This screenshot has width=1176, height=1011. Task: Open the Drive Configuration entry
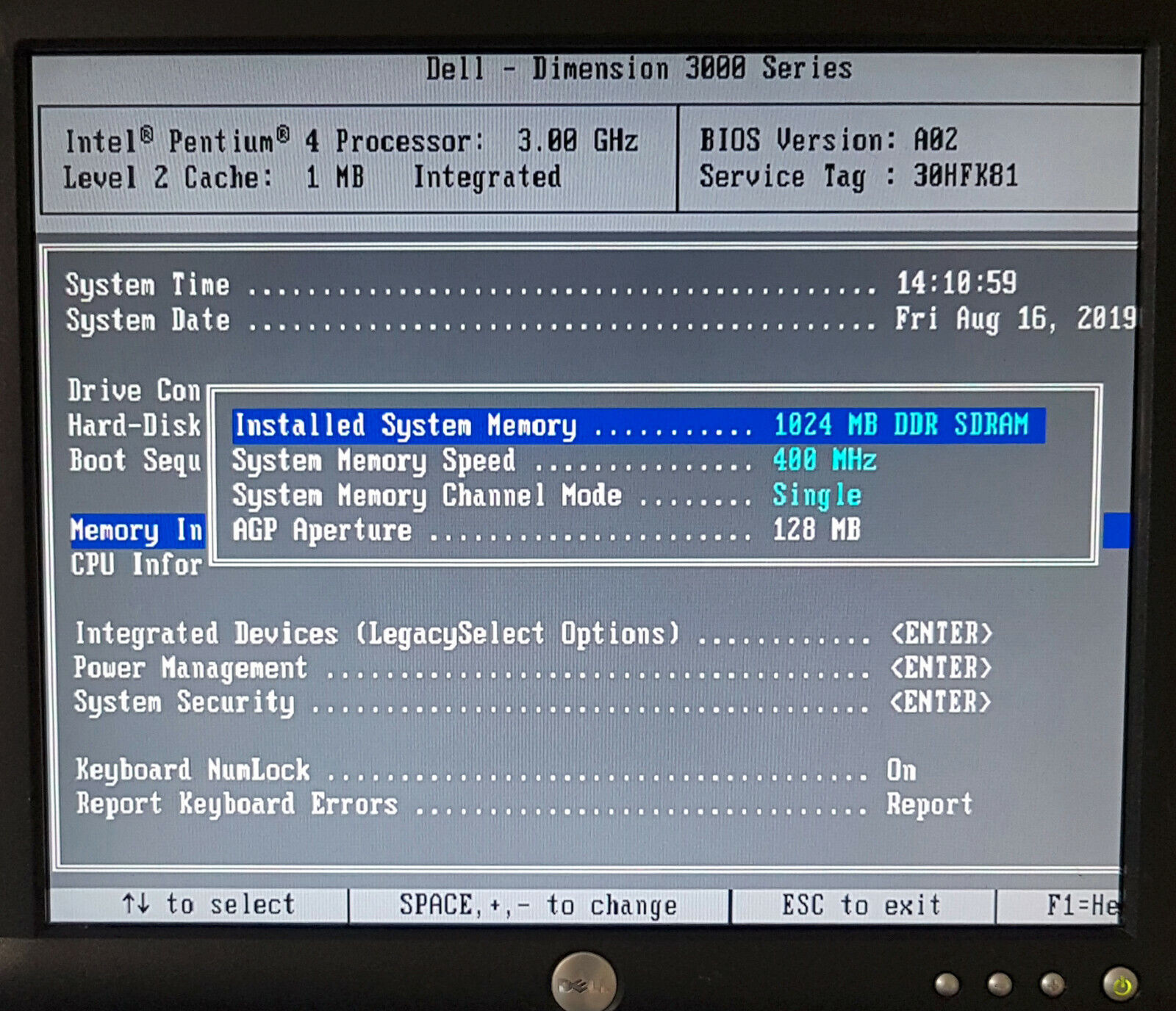pyautogui.click(x=134, y=390)
